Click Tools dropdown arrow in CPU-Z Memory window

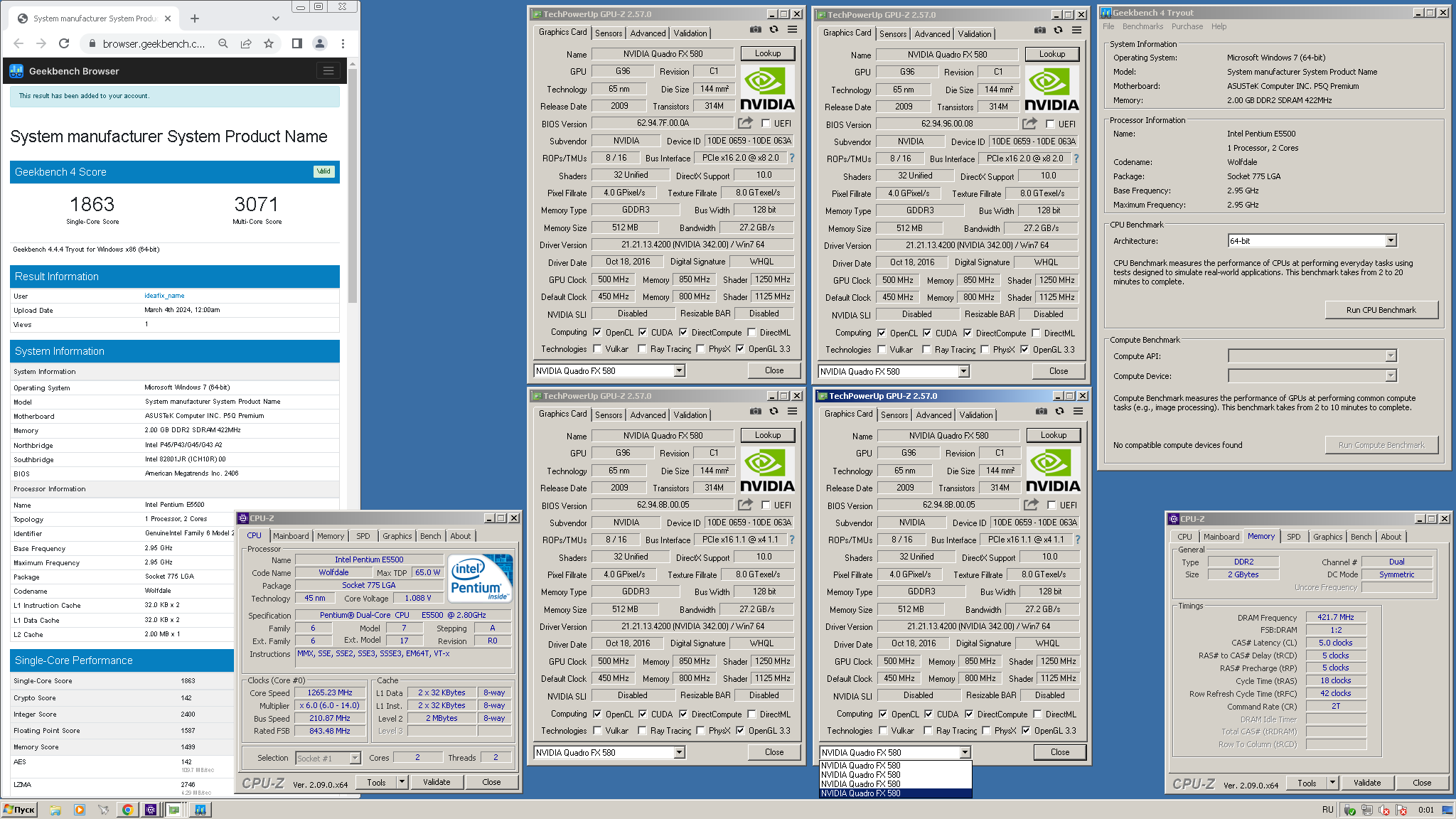coord(1332,783)
